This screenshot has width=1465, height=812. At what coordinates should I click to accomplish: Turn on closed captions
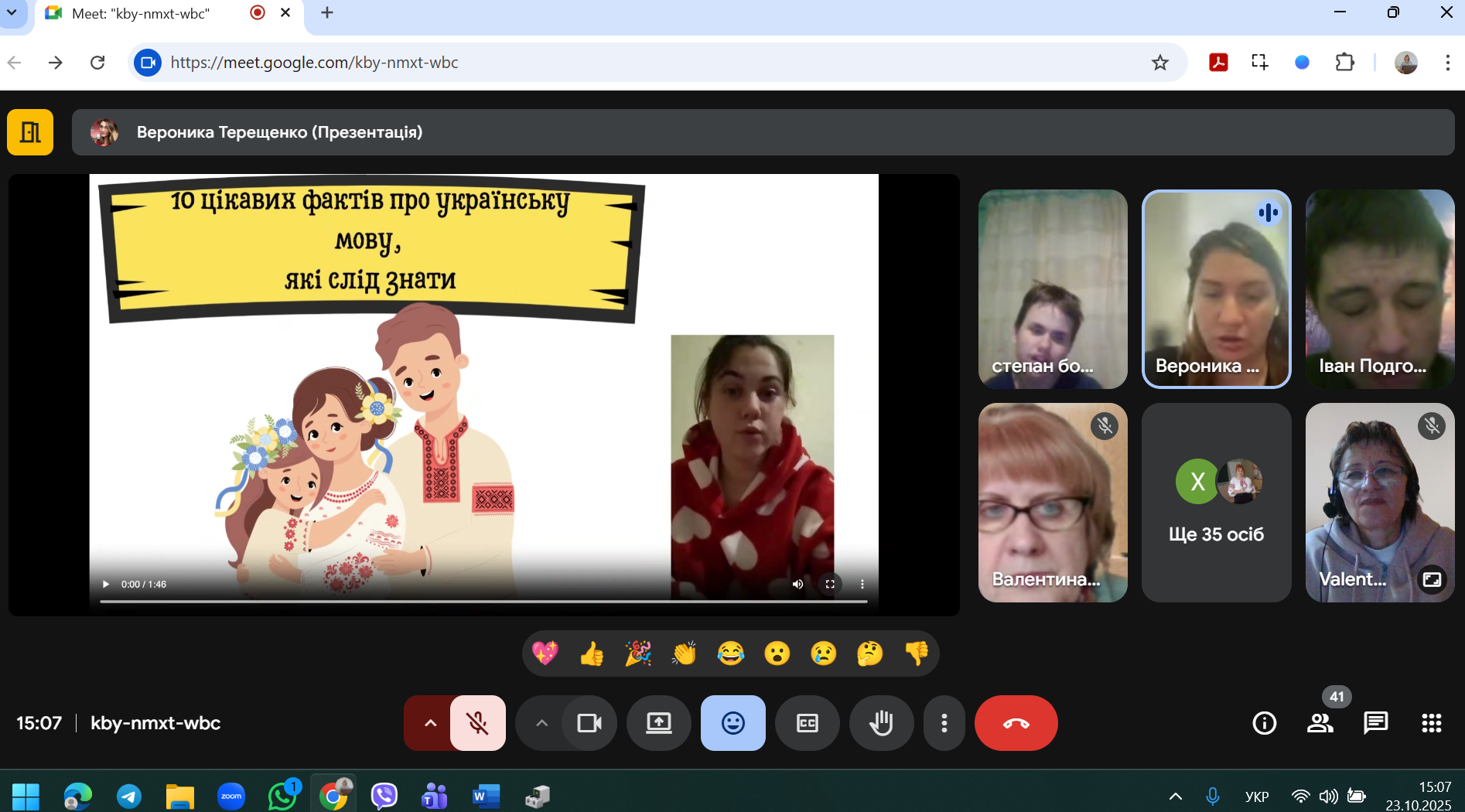[x=807, y=723]
